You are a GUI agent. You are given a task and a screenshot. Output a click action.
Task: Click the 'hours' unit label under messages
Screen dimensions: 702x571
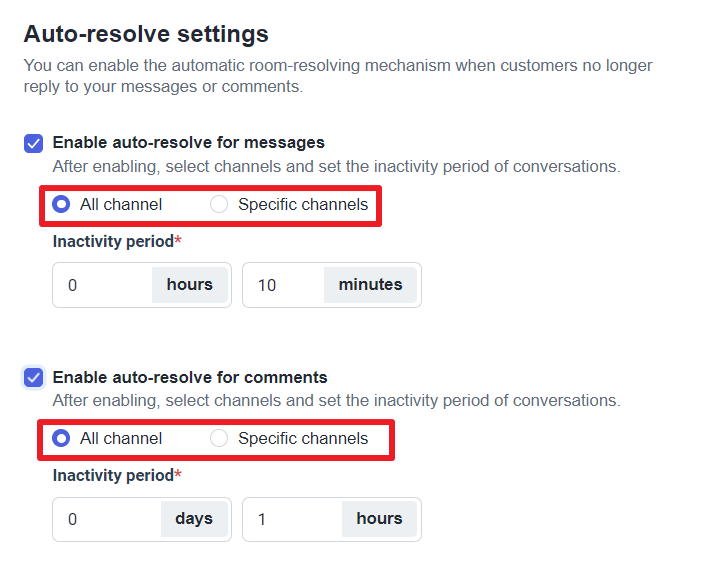(x=189, y=285)
